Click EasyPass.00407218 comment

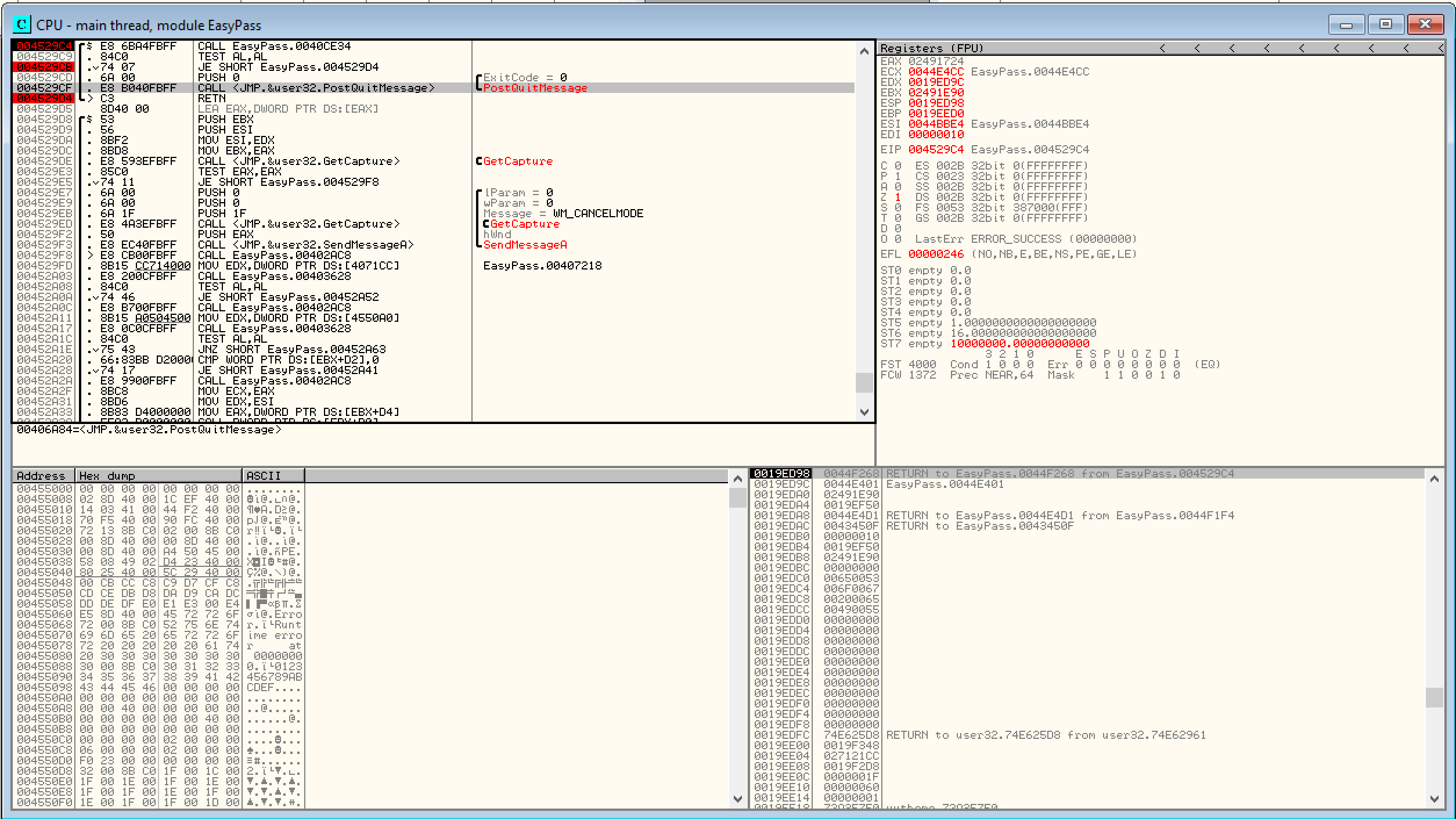click(542, 265)
